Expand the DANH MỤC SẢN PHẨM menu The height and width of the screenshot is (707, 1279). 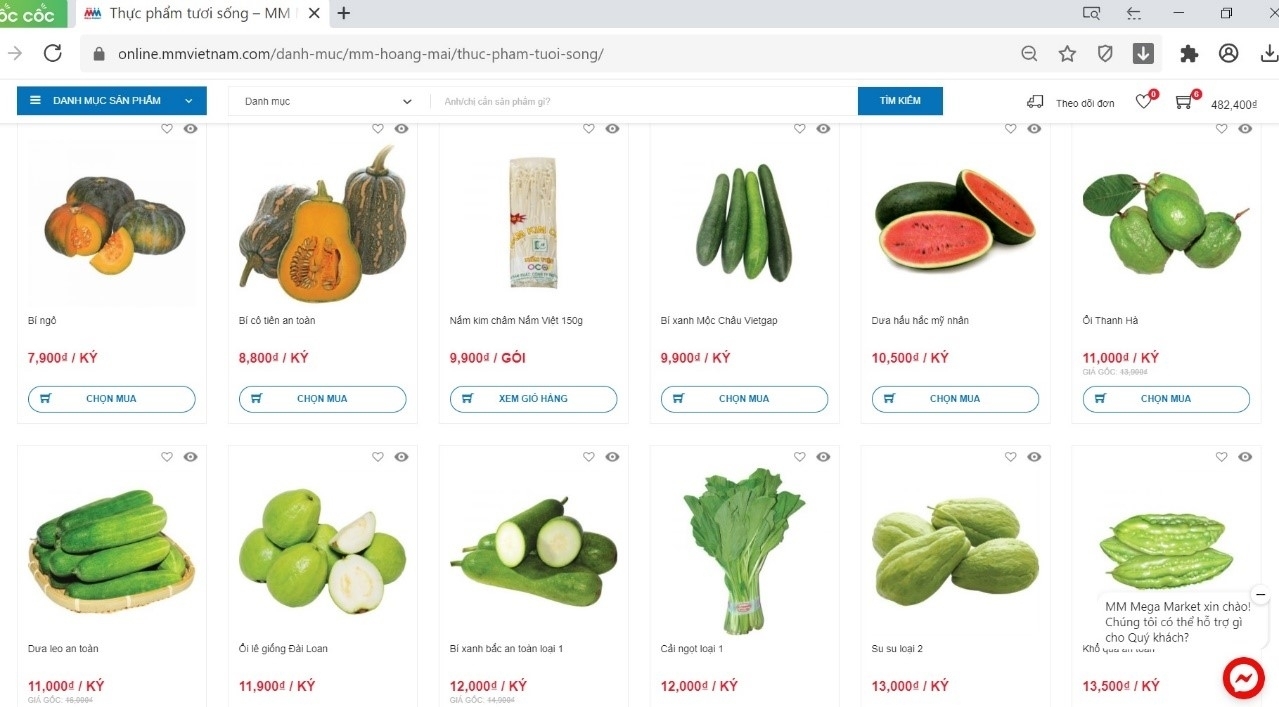pos(112,101)
